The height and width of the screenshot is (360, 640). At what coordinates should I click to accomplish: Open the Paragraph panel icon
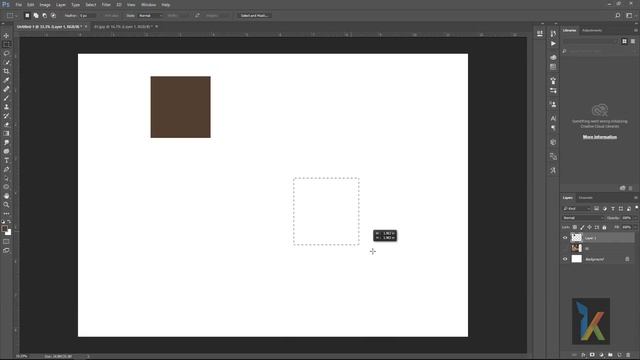pyautogui.click(x=553, y=128)
